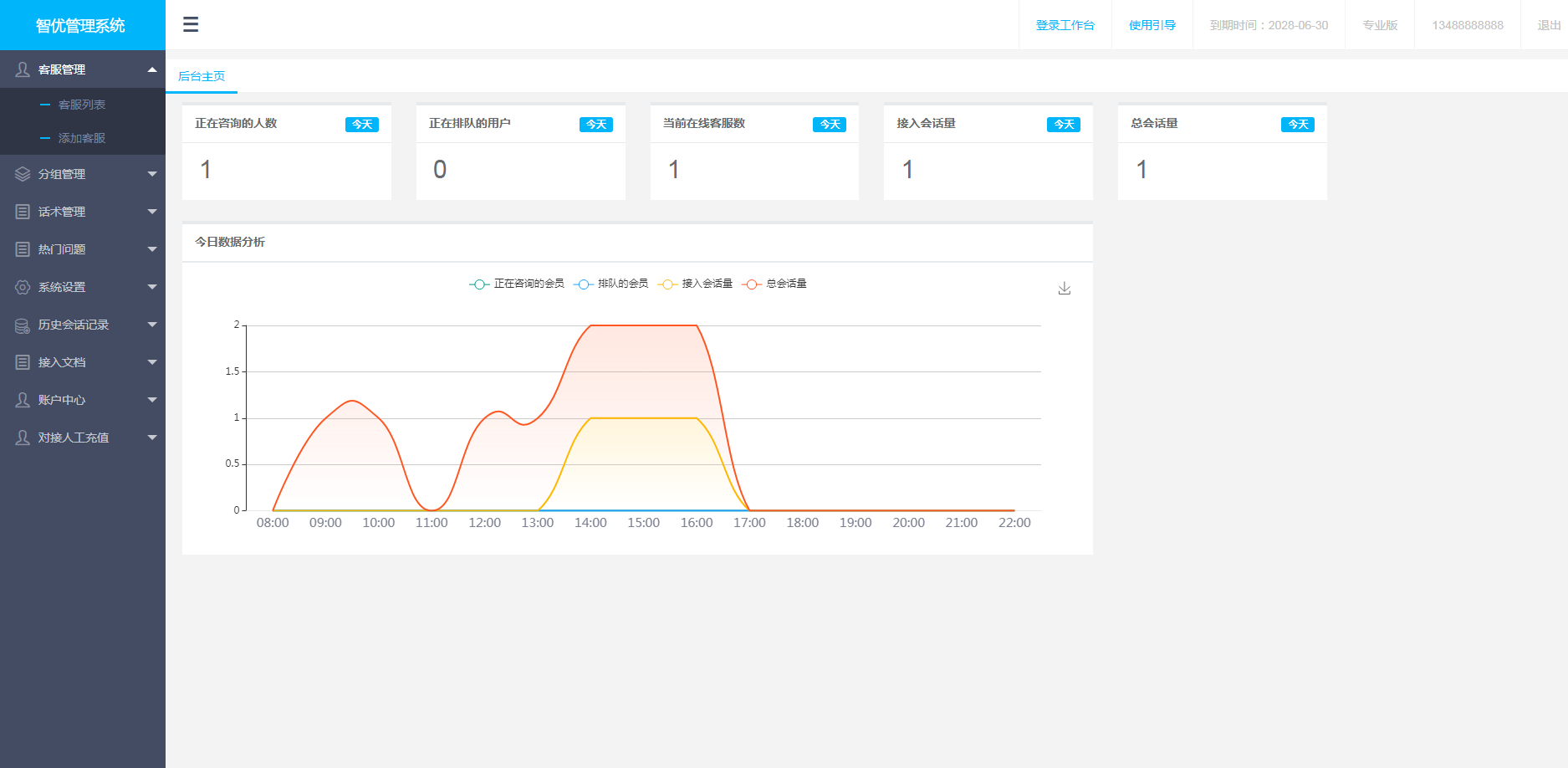
Task: Click the 分组管理 layers icon
Action: [23, 174]
